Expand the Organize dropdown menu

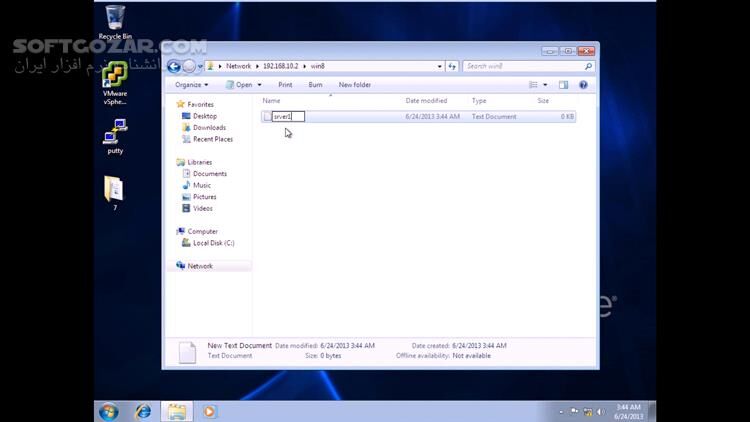[191, 85]
